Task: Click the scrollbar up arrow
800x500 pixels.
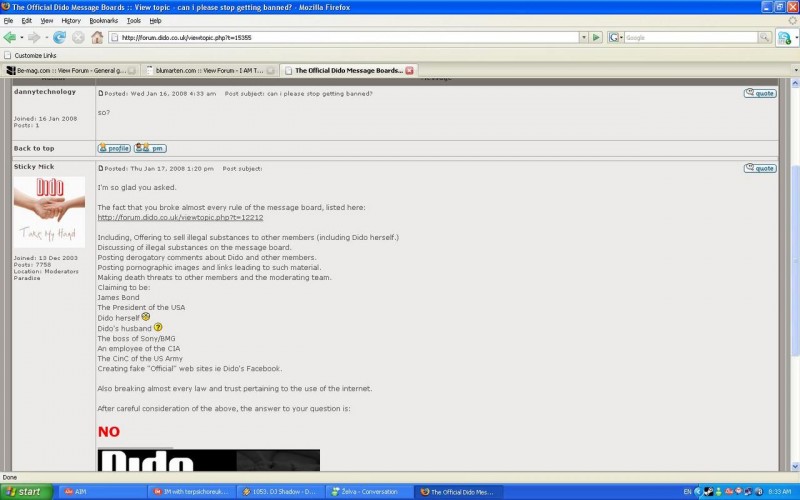Action: tap(795, 83)
